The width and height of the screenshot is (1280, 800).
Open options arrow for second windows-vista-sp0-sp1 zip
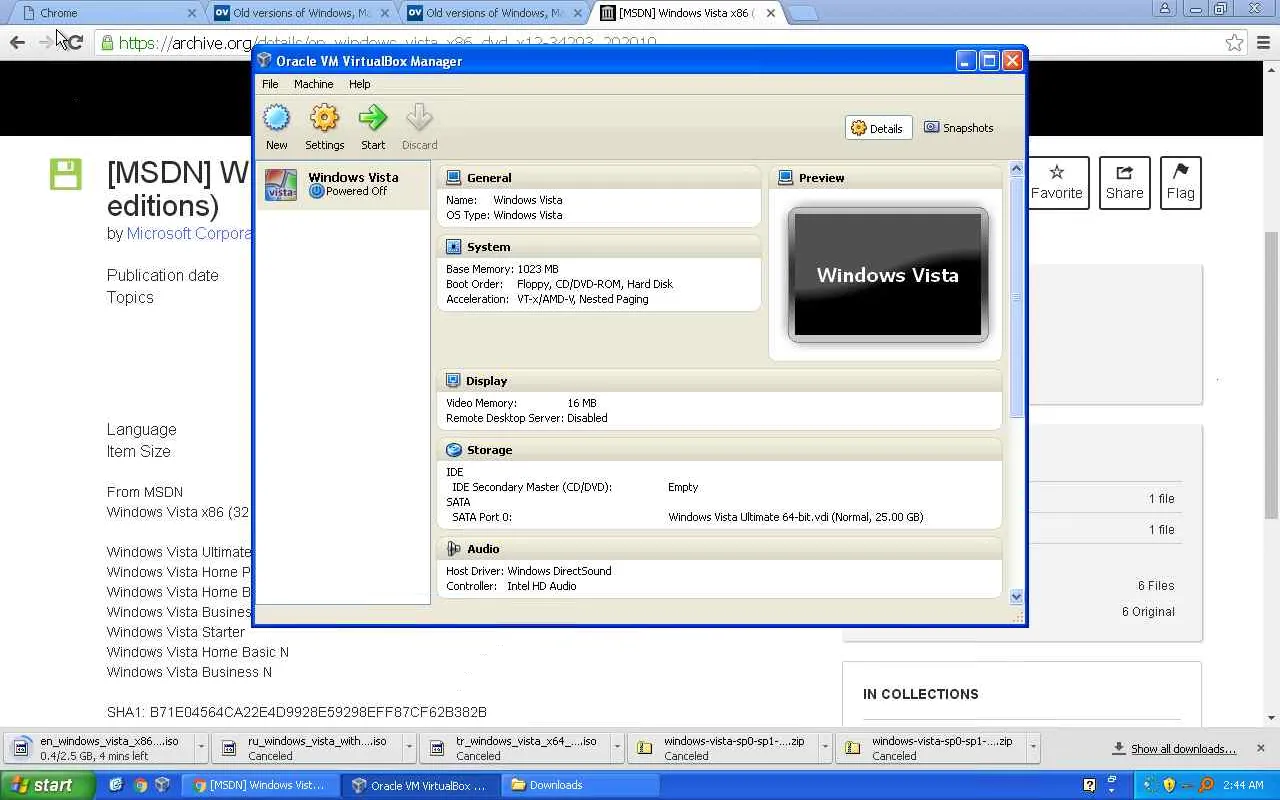pyautogui.click(x=1033, y=748)
